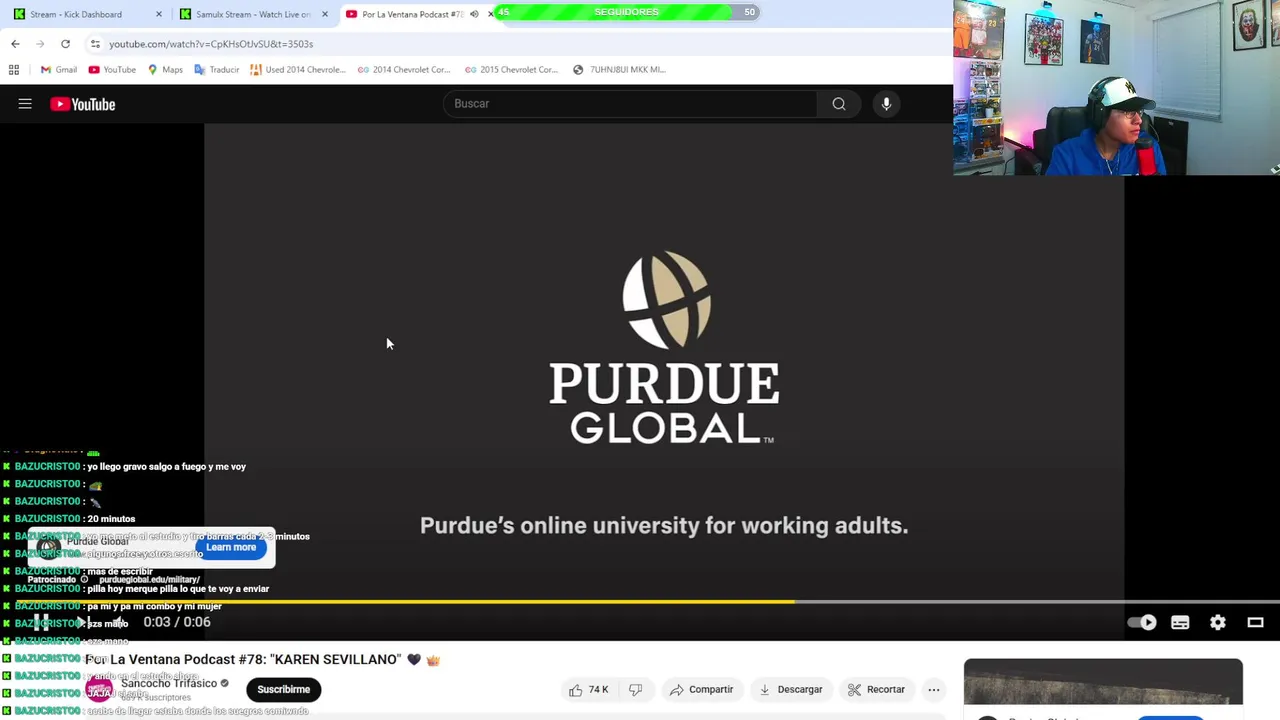Open the Maps bookmark
The width and height of the screenshot is (1280, 720).
165,70
